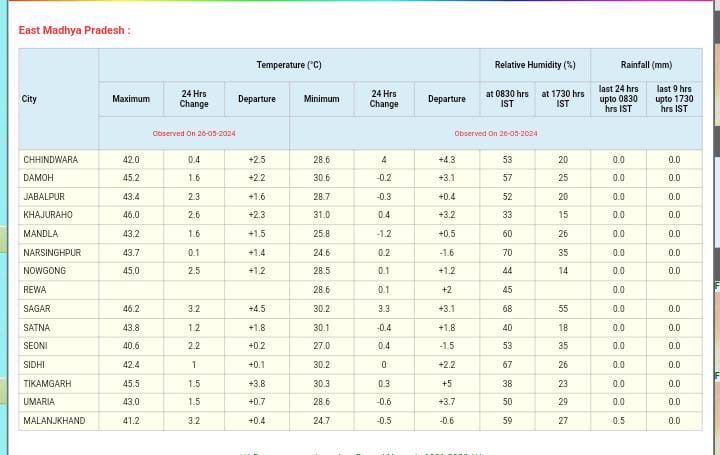Select NARSINGHPUR's 70 humidity value
Image resolution: width=720 pixels, height=455 pixels.
coord(507,253)
